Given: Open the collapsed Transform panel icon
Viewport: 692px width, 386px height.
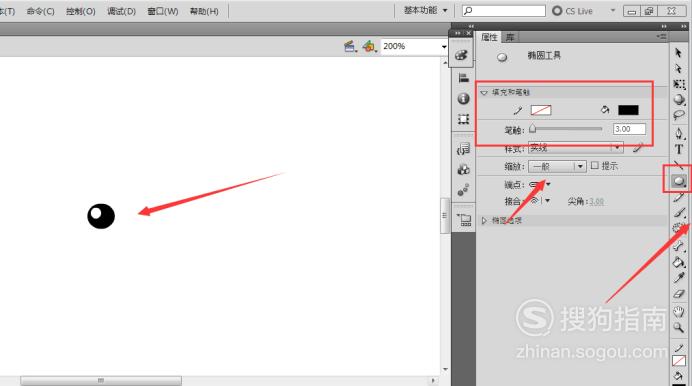Looking at the screenshot, I should [463, 119].
